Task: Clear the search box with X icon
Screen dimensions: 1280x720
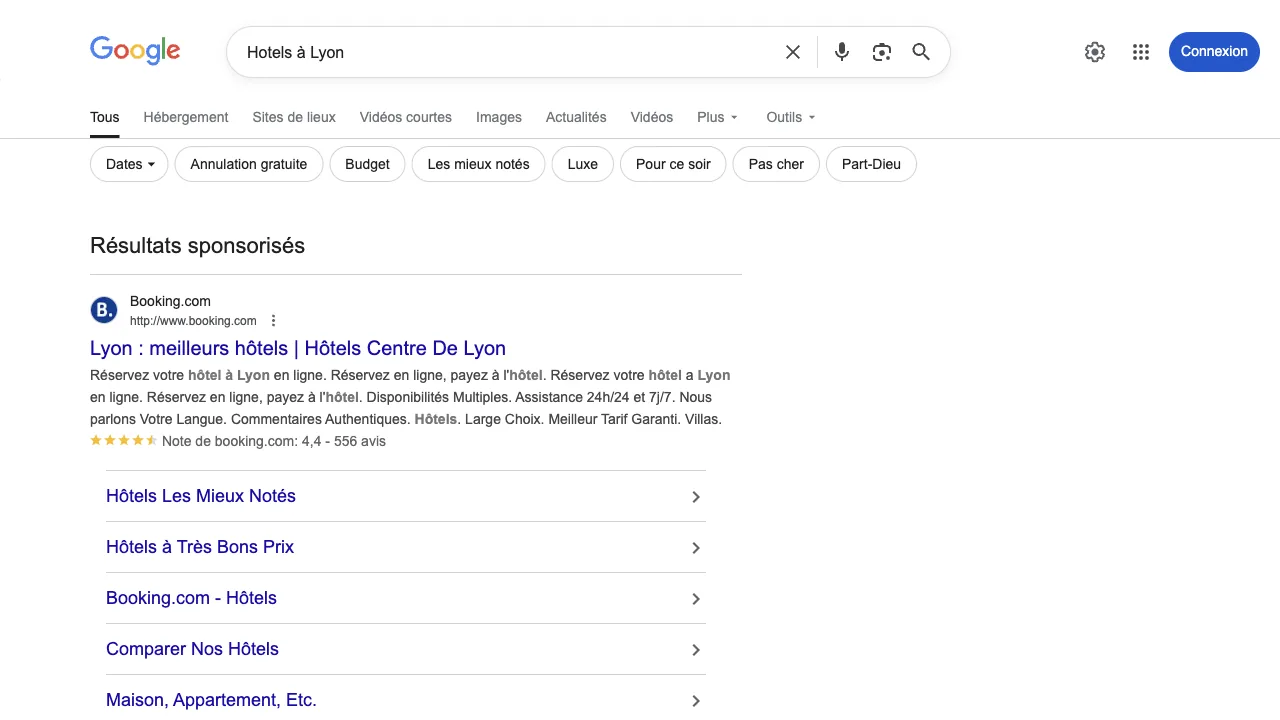Action: pyautogui.click(x=793, y=52)
